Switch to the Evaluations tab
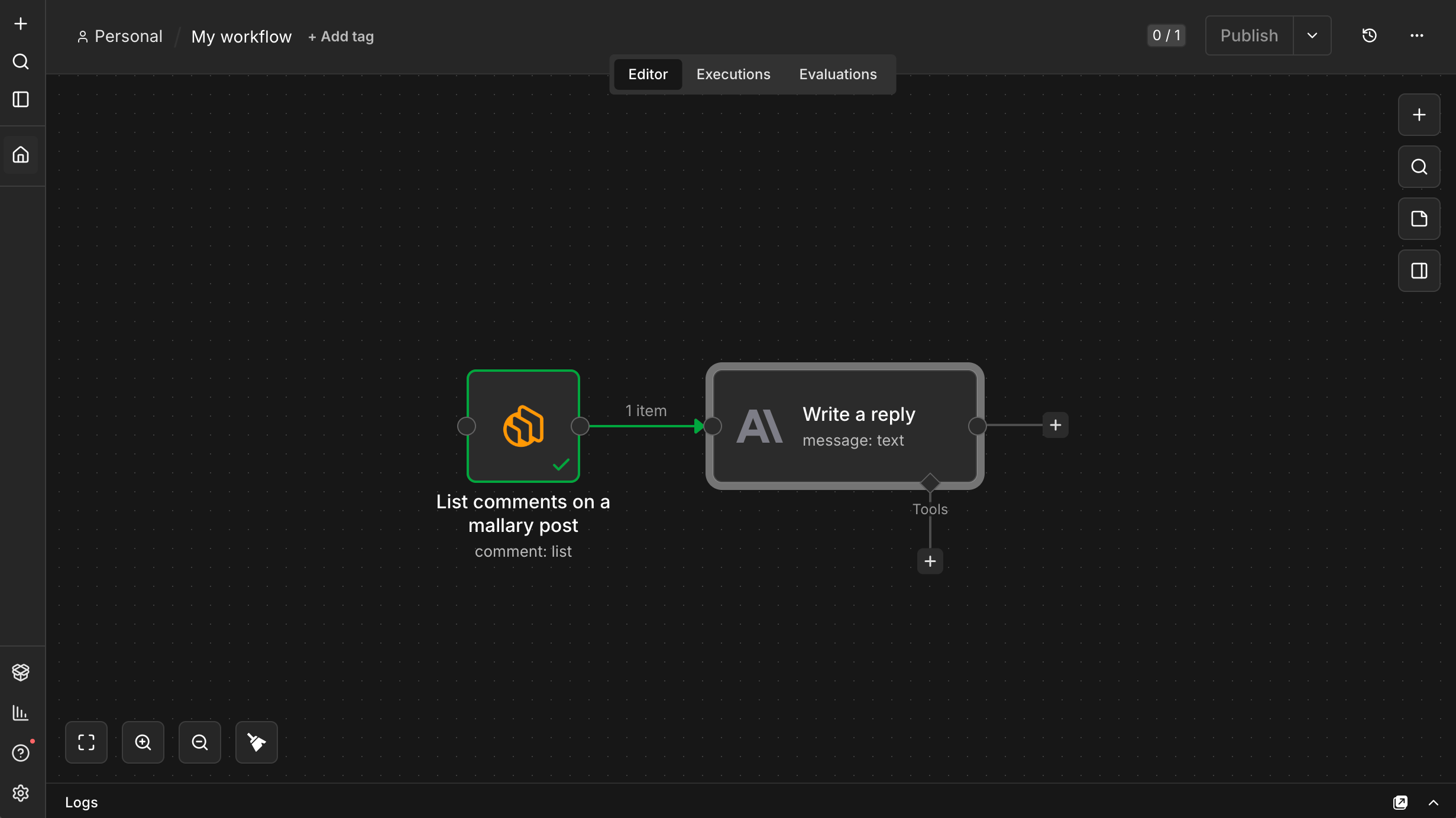The width and height of the screenshot is (1456, 818). tap(838, 74)
